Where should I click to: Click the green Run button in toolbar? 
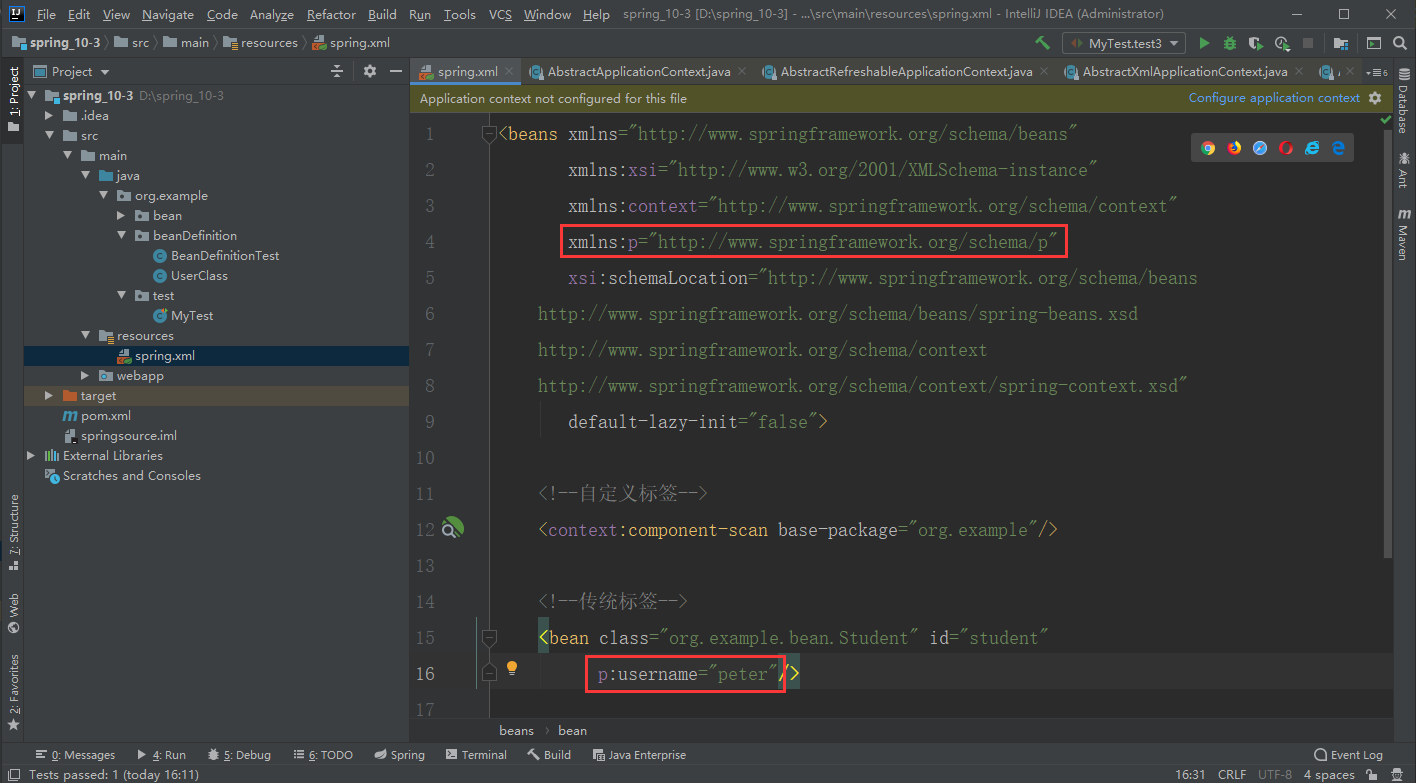1204,43
